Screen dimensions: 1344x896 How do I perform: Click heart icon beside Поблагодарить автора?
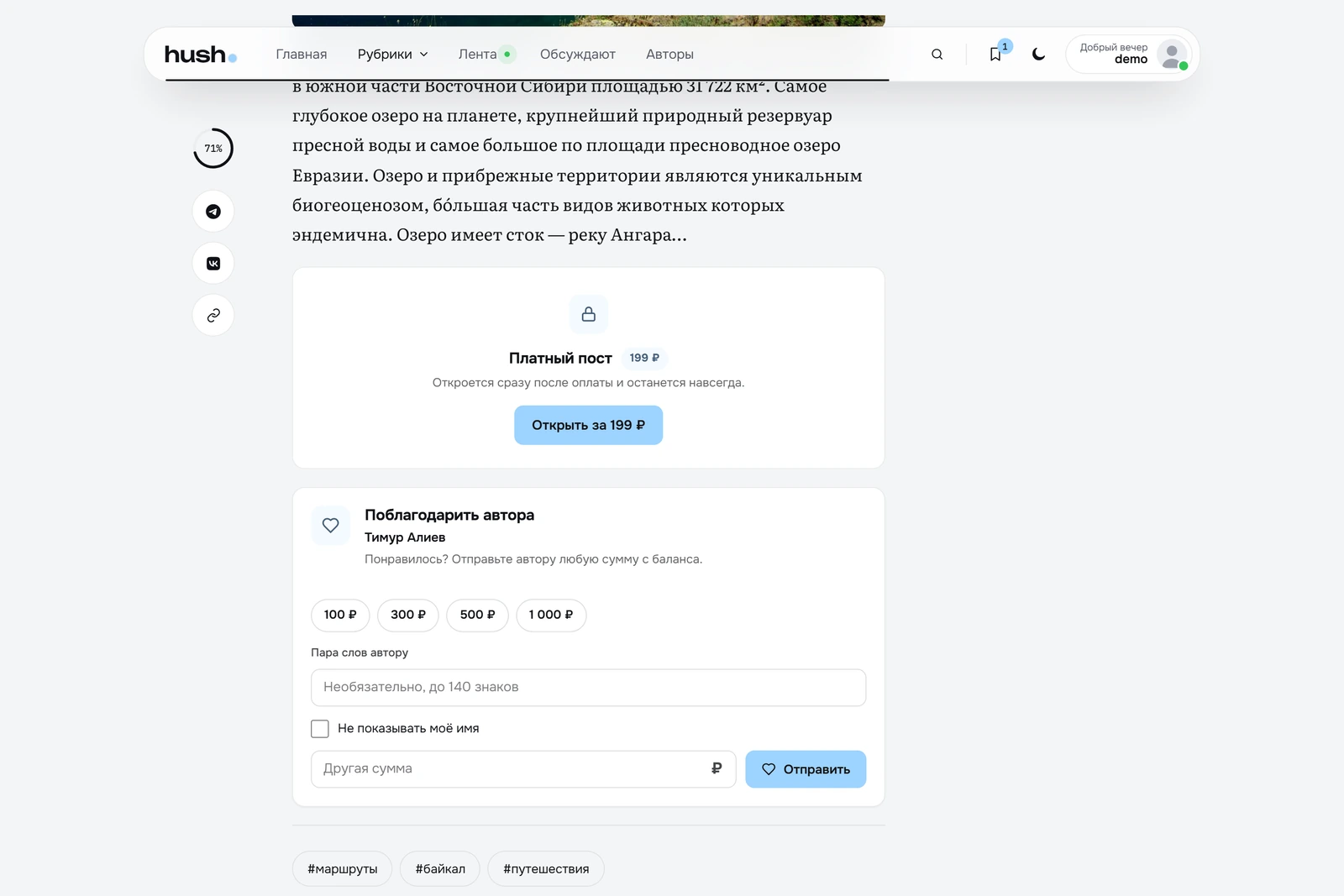click(331, 526)
